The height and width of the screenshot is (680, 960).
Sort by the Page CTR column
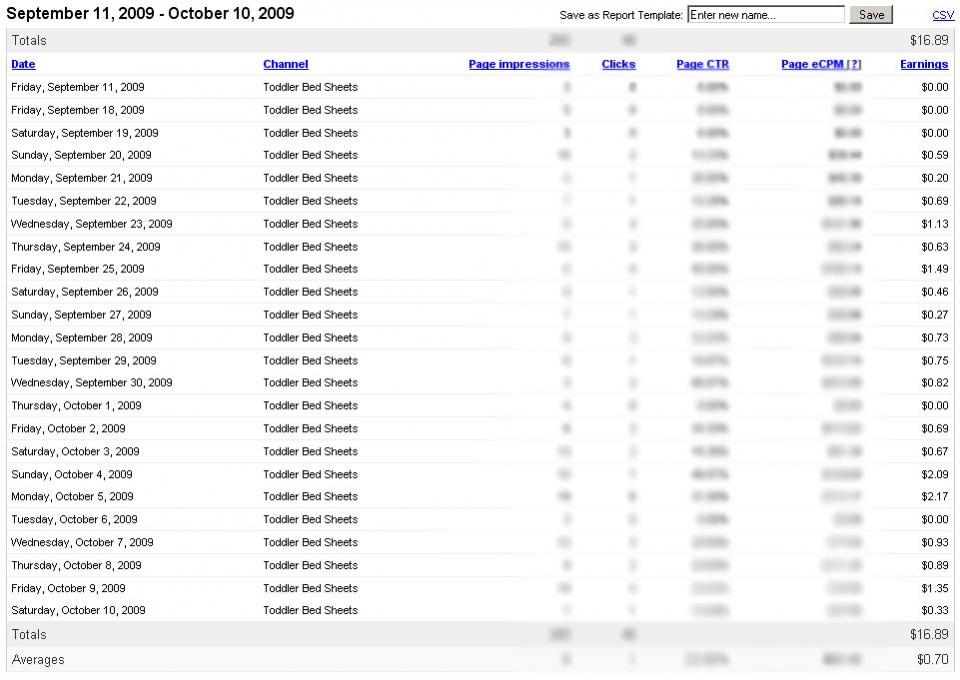702,64
